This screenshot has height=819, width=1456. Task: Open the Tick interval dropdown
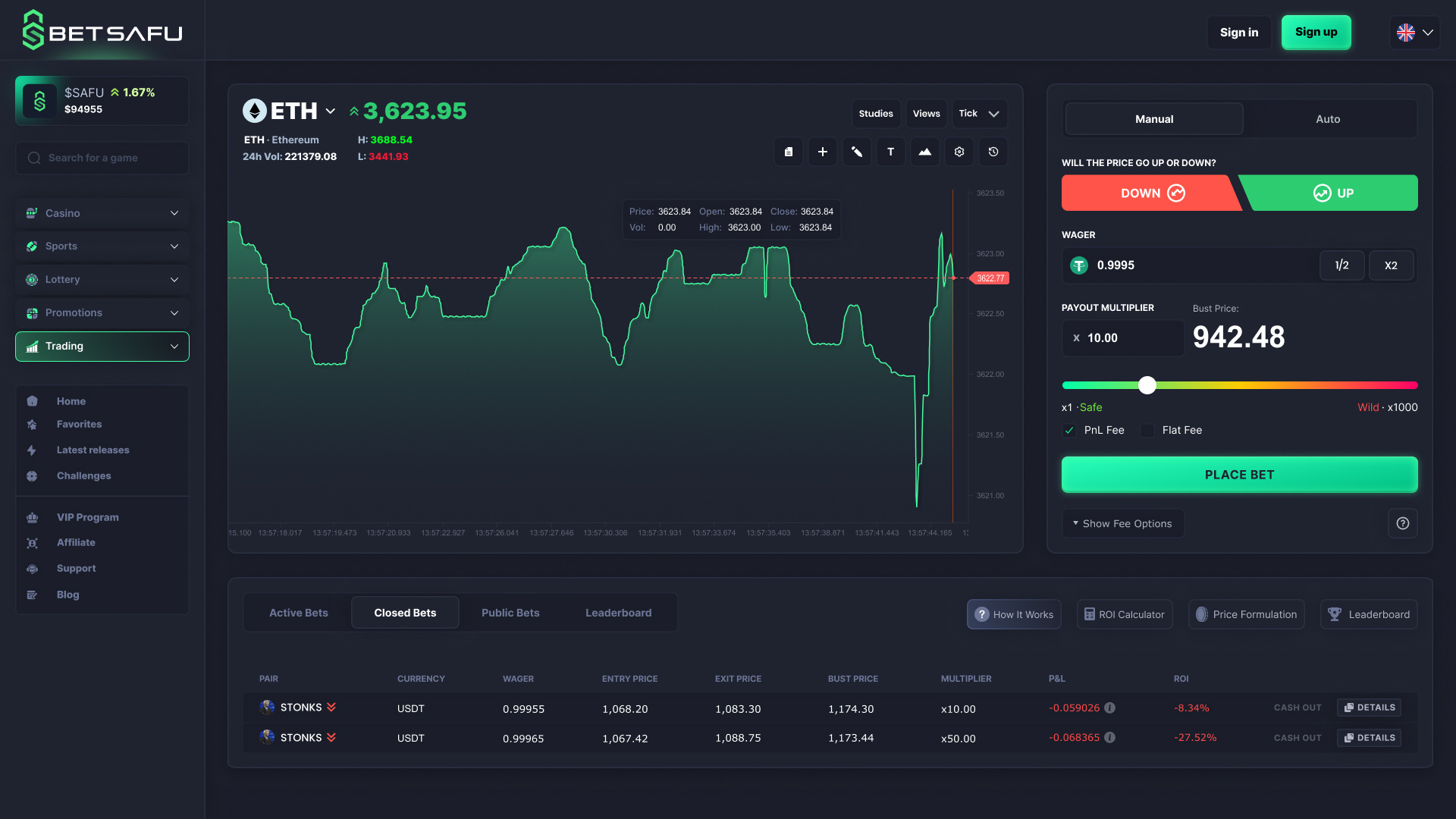tap(979, 113)
